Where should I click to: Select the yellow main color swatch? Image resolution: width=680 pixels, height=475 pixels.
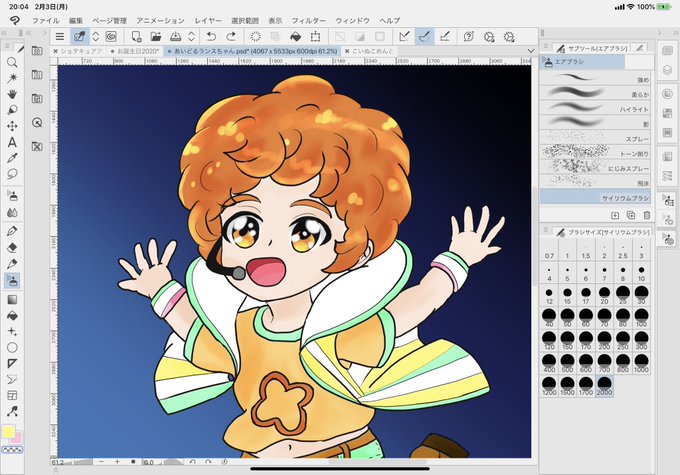click(8, 432)
